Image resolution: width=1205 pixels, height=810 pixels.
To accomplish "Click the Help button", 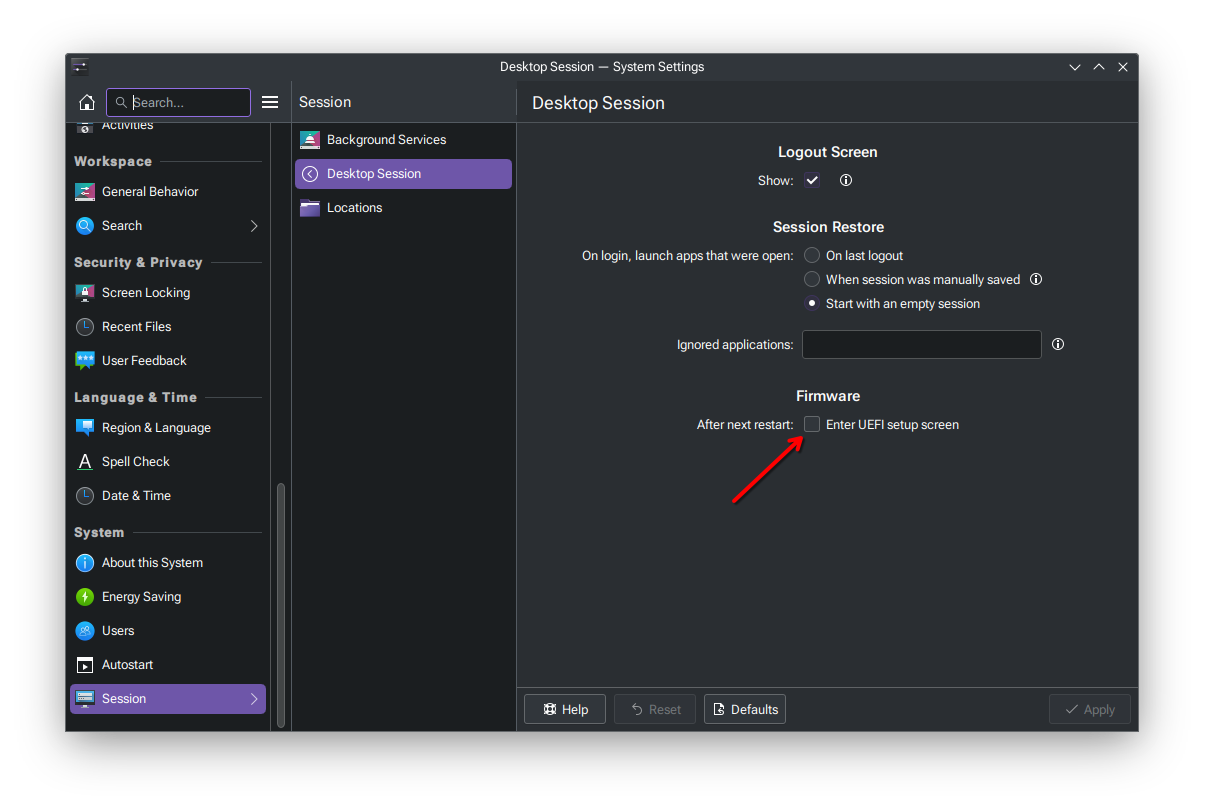I will (565, 709).
